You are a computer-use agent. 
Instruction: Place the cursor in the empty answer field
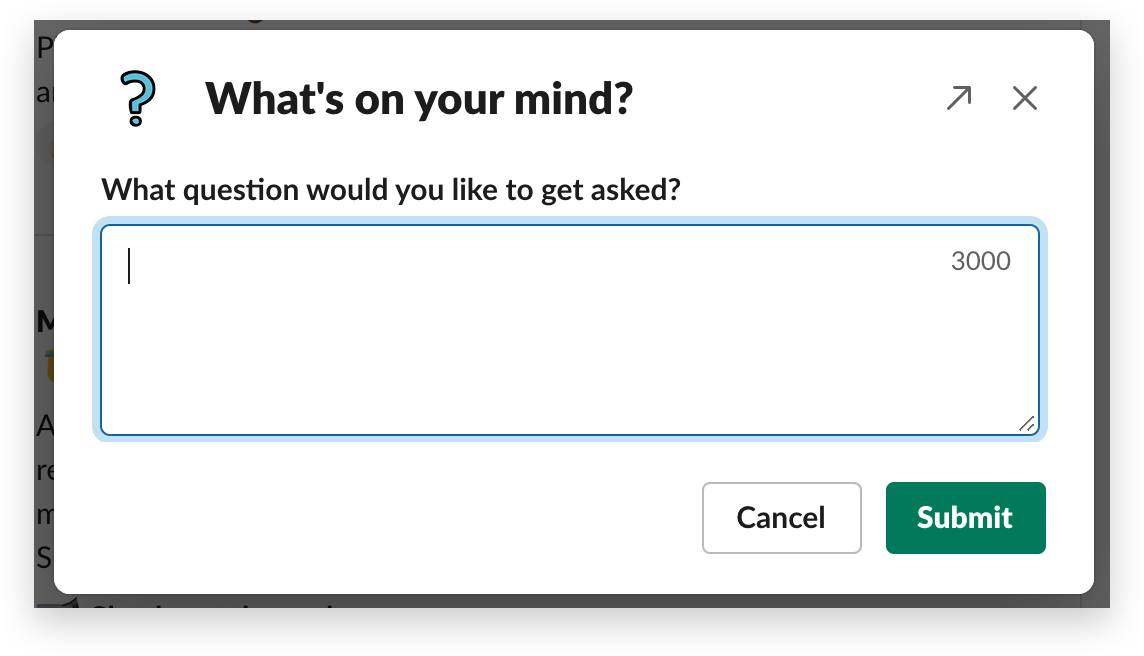pos(568,330)
